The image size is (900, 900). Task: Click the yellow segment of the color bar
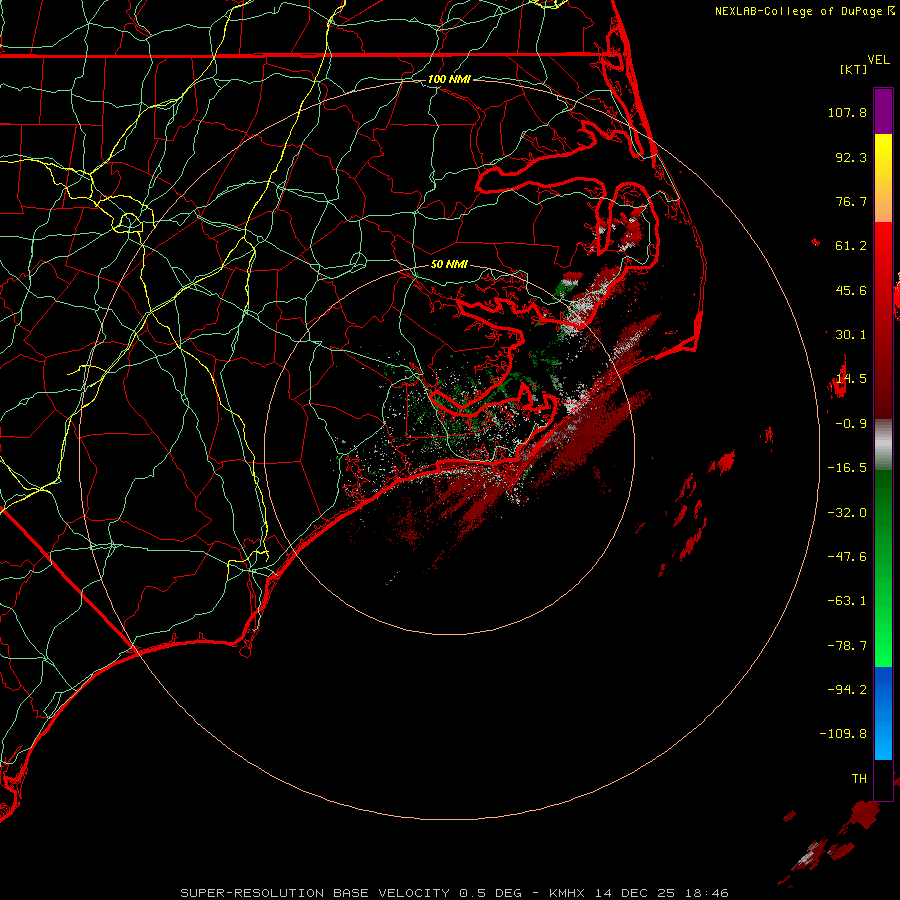883,156
